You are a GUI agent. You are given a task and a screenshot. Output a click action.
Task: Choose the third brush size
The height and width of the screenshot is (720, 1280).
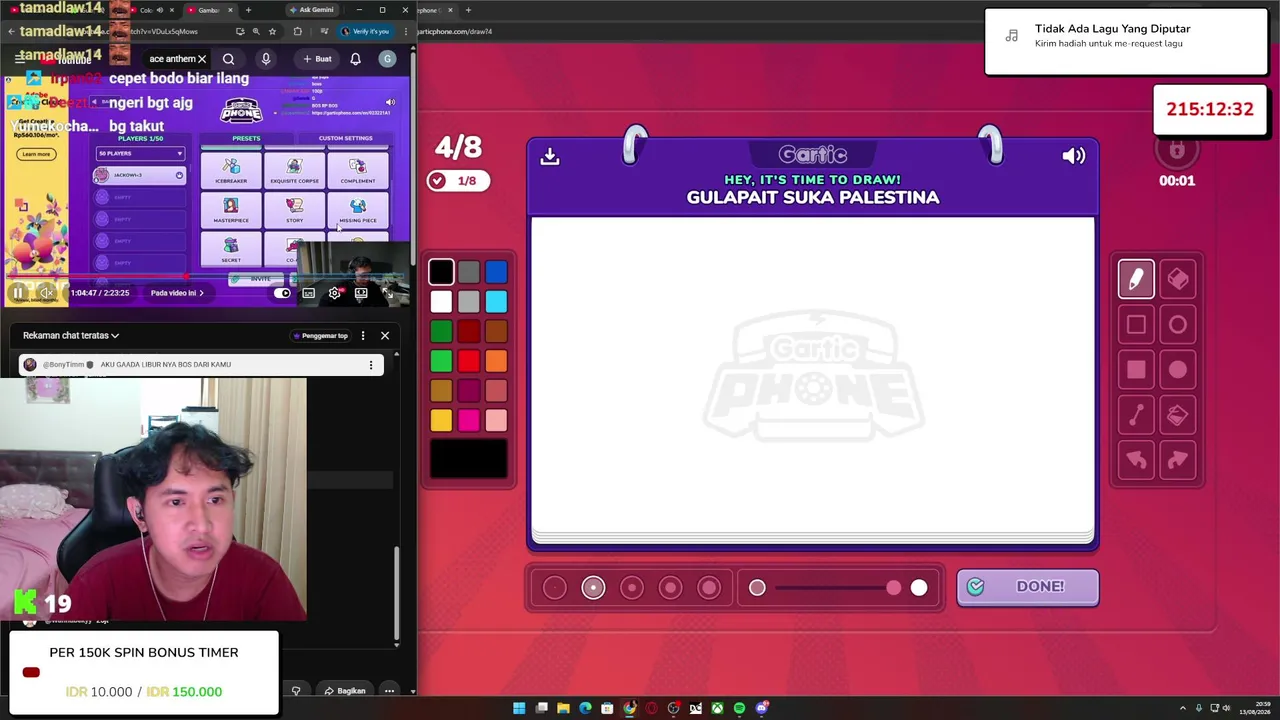point(632,588)
